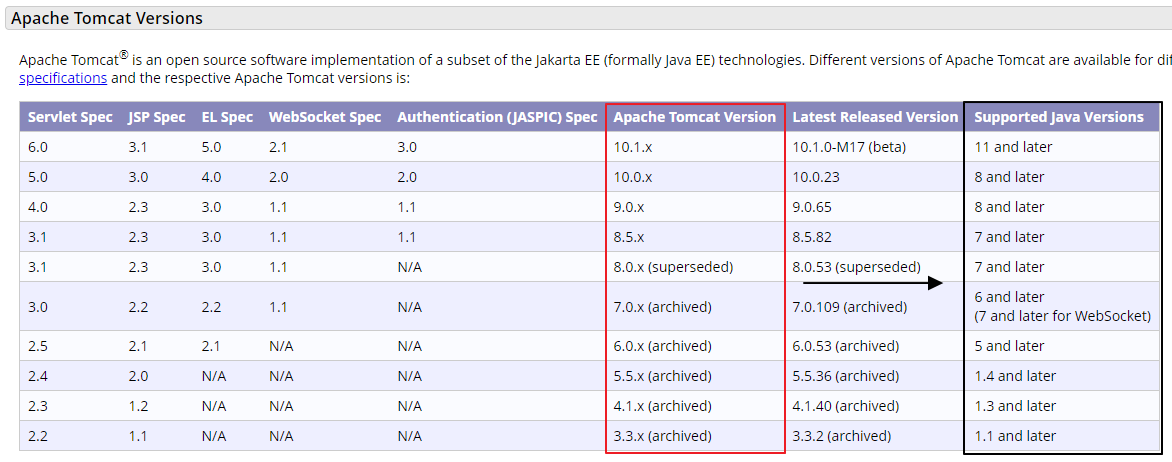
Task: Select the 10.1.0-M17 (beta) release cell
Action: pos(849,147)
